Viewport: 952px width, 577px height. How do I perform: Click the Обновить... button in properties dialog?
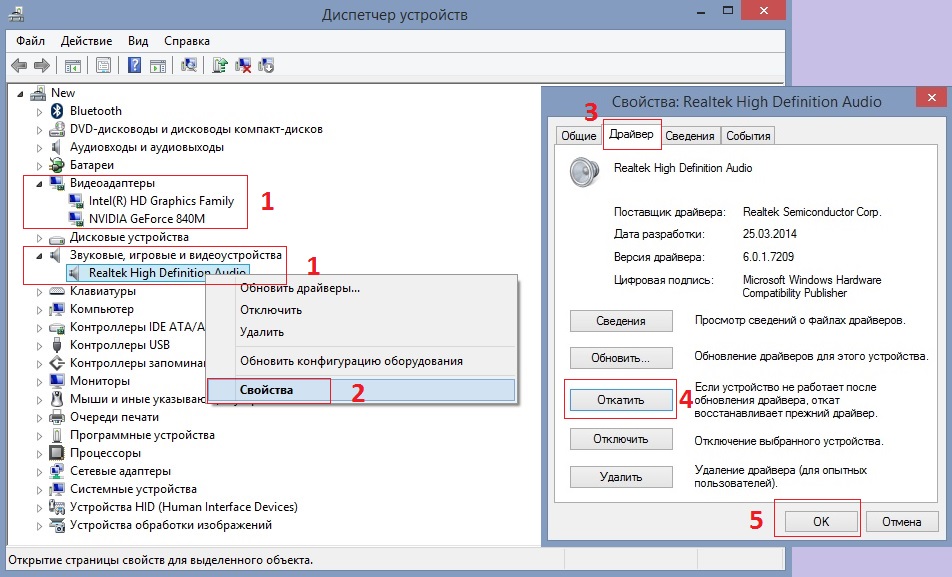pos(620,358)
